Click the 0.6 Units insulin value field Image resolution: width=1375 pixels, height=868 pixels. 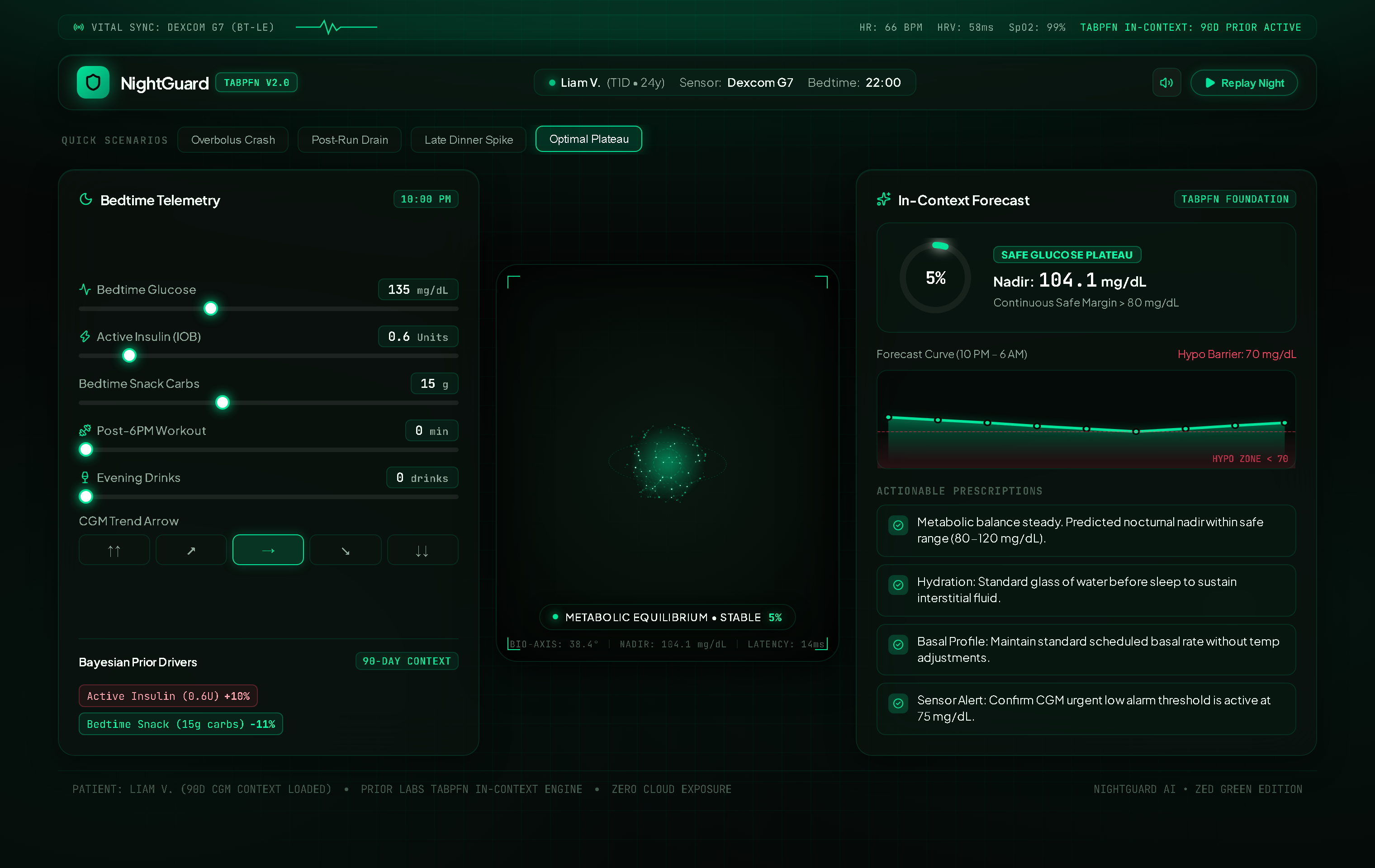tap(418, 337)
